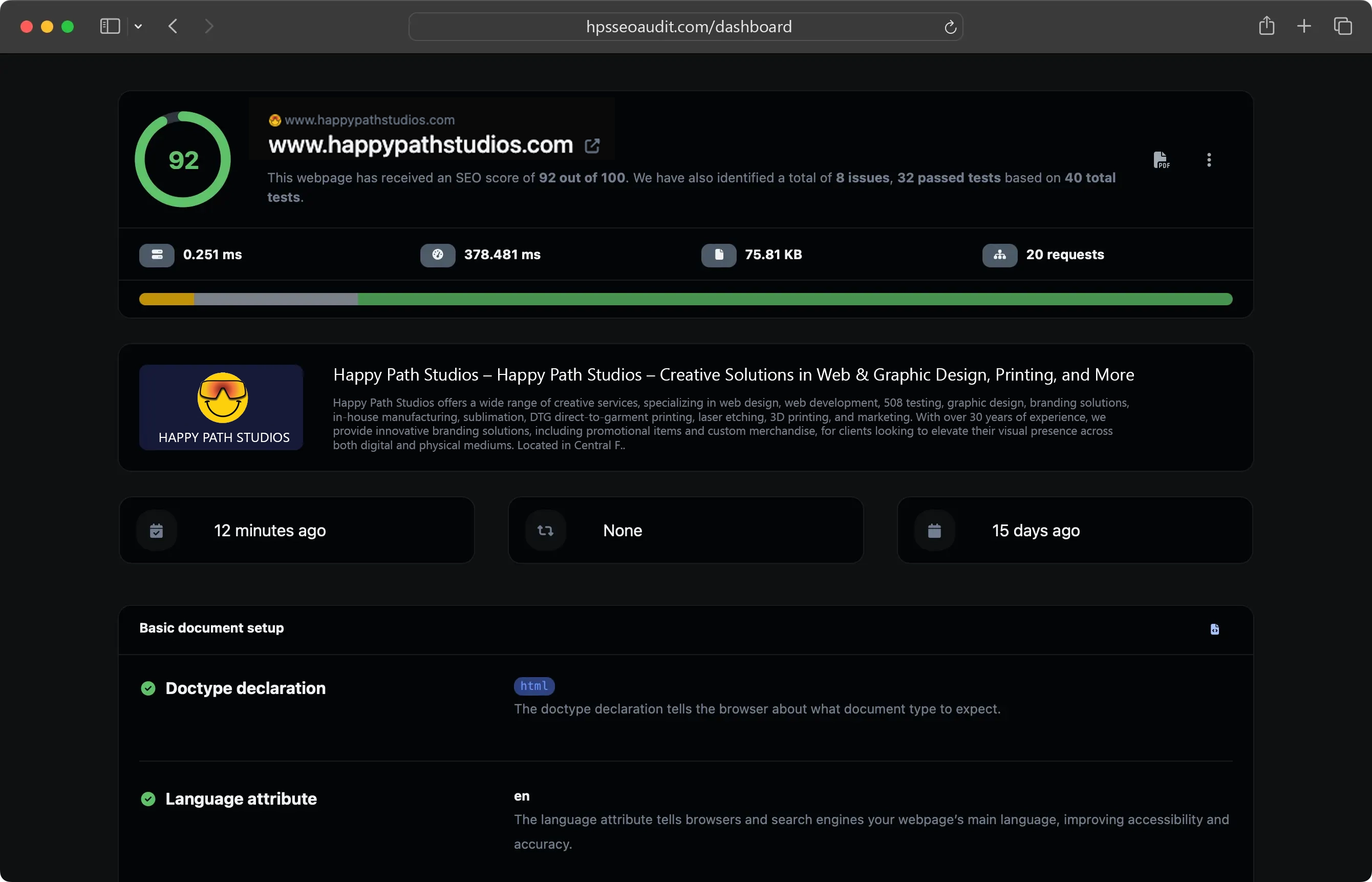Click the 378.481 ms value
Screen dimensions: 1372x882
point(502,255)
